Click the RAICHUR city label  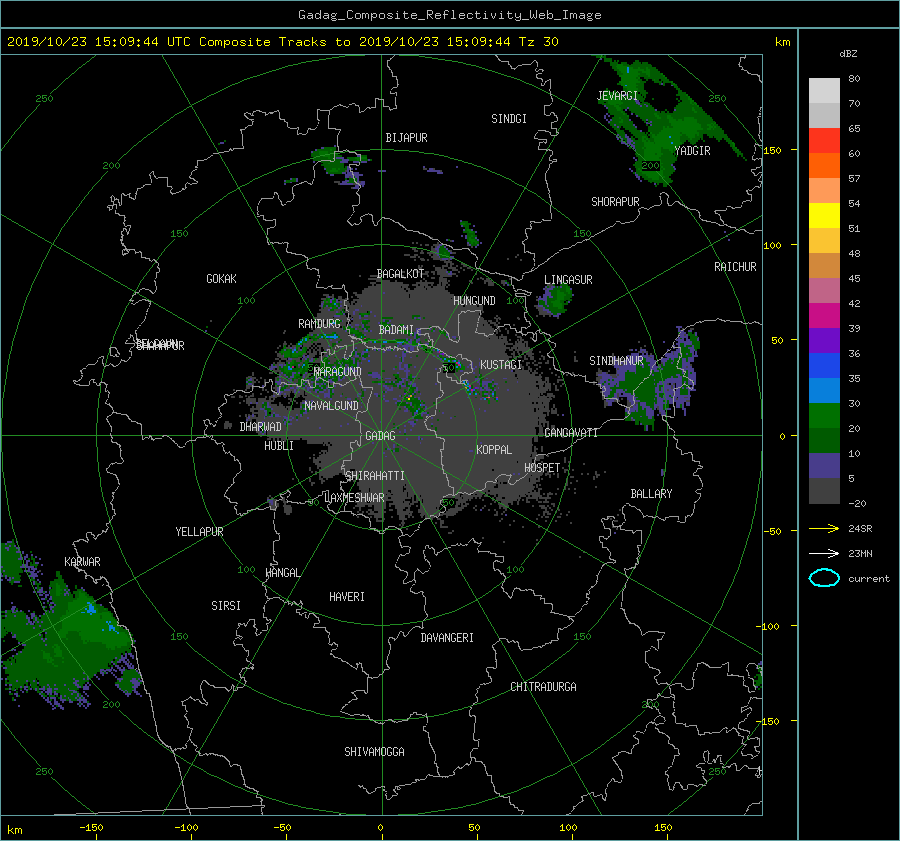click(735, 267)
